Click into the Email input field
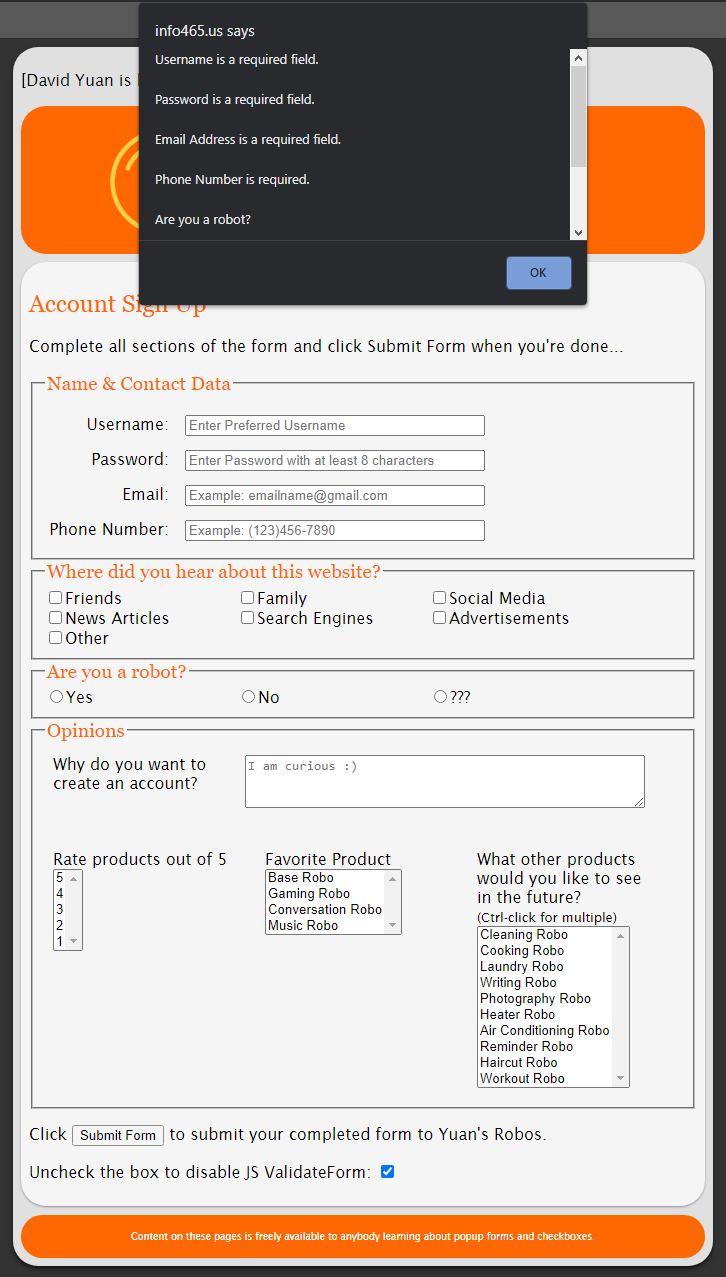Viewport: 726px width, 1277px height. pyautogui.click(x=335, y=495)
